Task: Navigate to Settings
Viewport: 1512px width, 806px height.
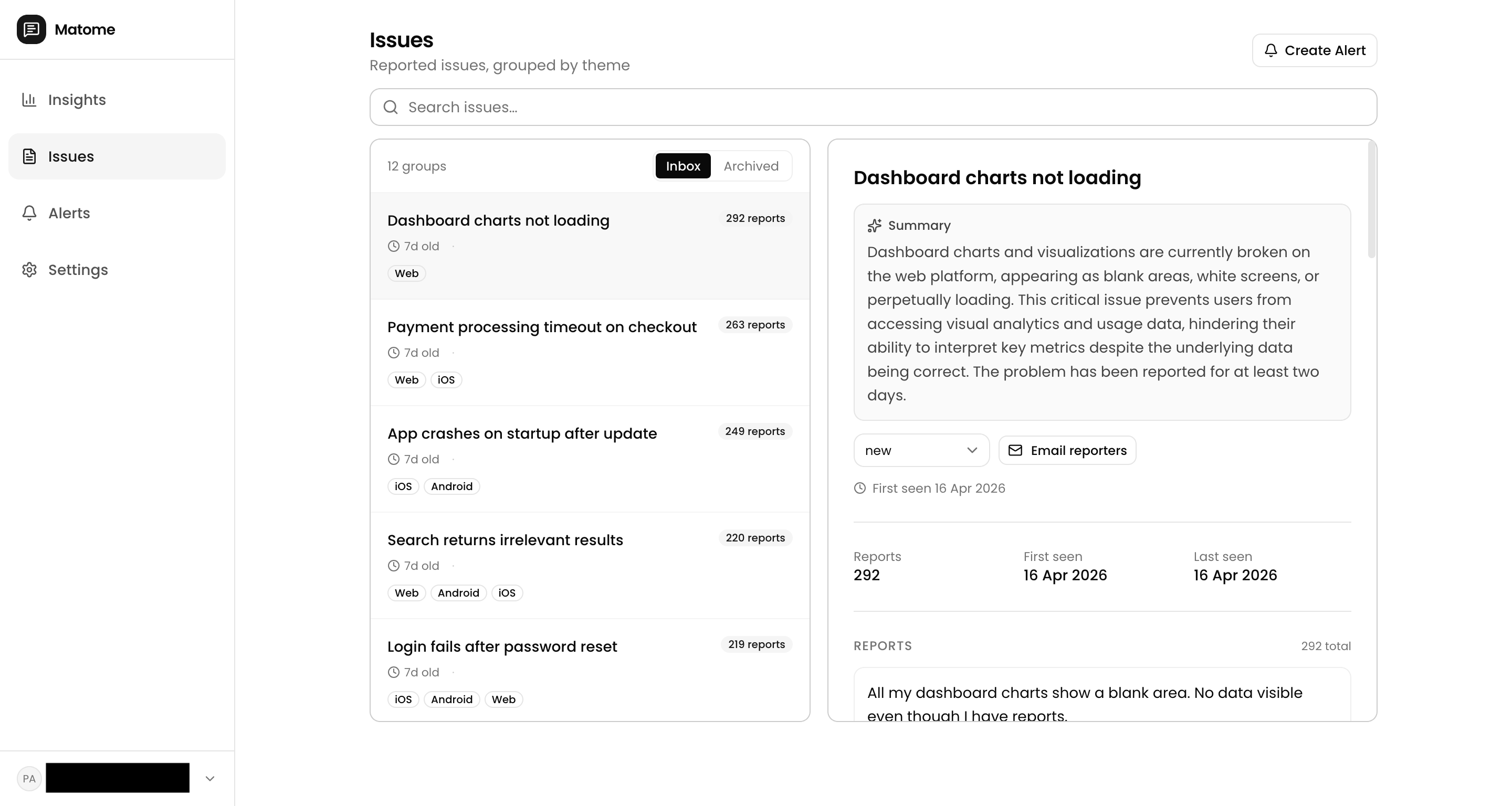Action: (x=117, y=270)
